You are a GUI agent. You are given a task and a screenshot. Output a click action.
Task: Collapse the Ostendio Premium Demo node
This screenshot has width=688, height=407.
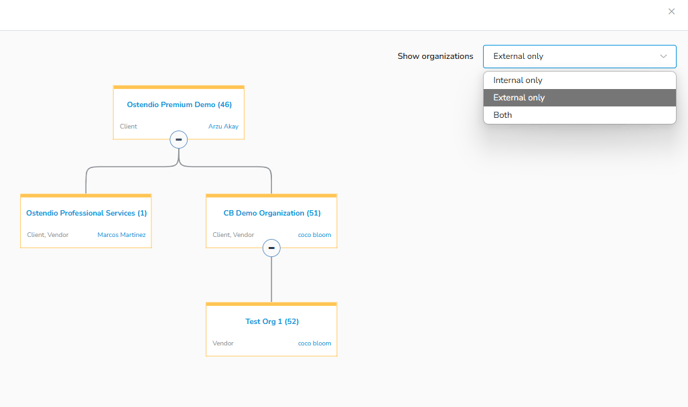[179, 139]
